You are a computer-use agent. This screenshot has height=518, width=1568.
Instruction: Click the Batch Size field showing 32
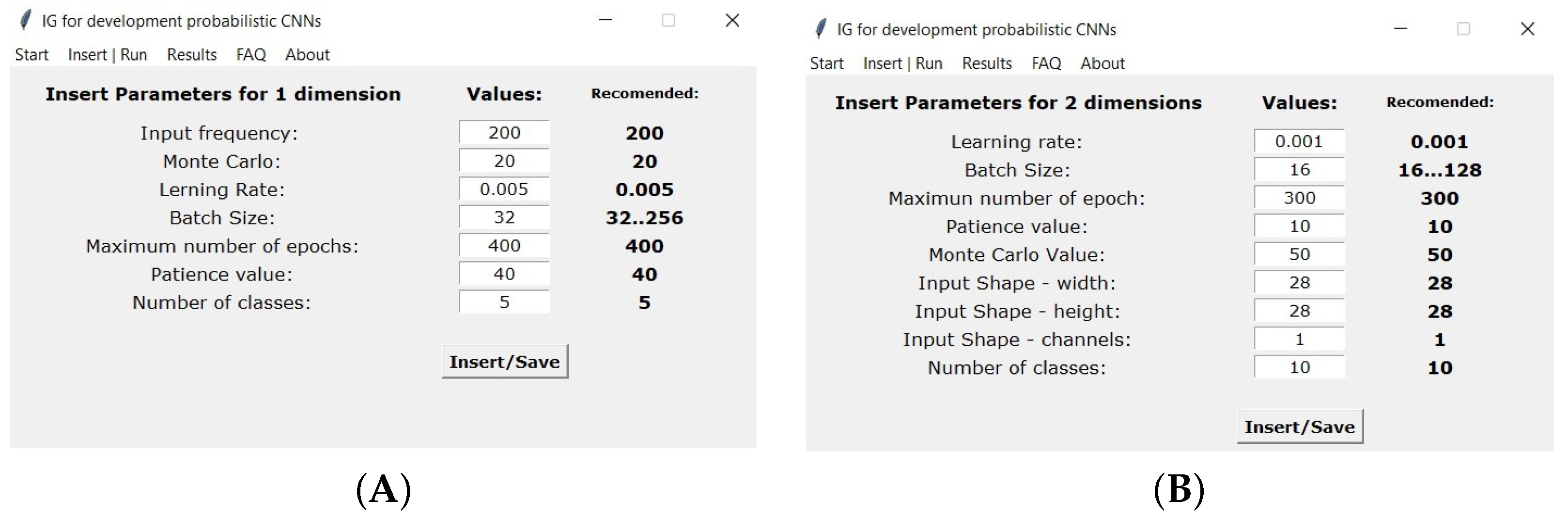[504, 217]
